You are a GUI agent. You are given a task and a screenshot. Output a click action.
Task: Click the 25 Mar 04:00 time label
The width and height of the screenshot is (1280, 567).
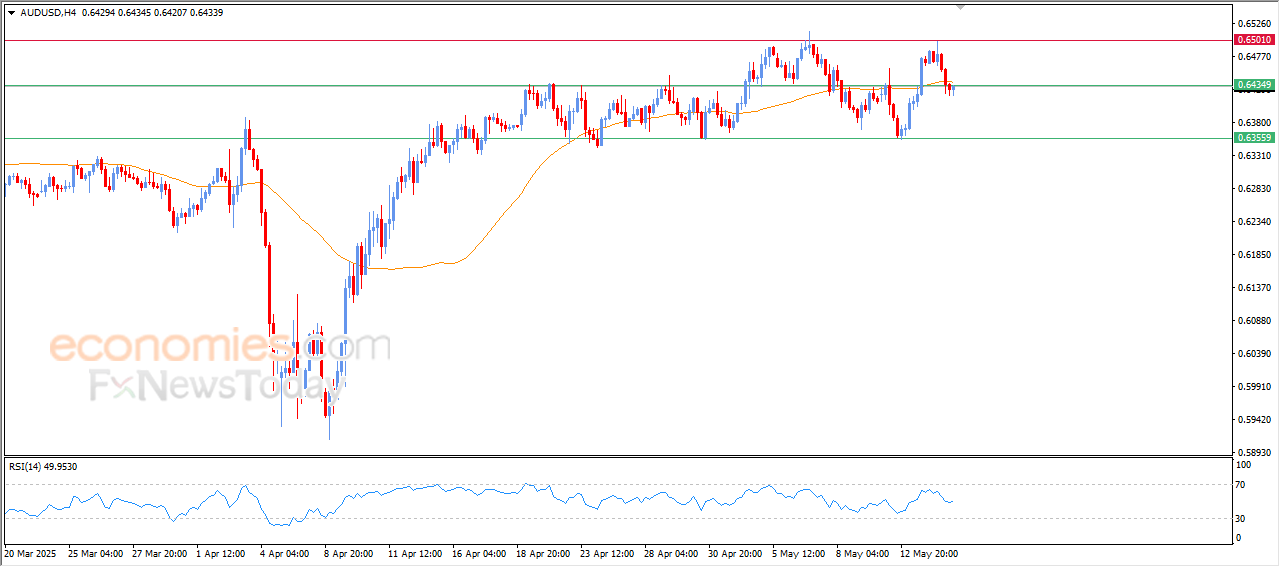click(95, 552)
